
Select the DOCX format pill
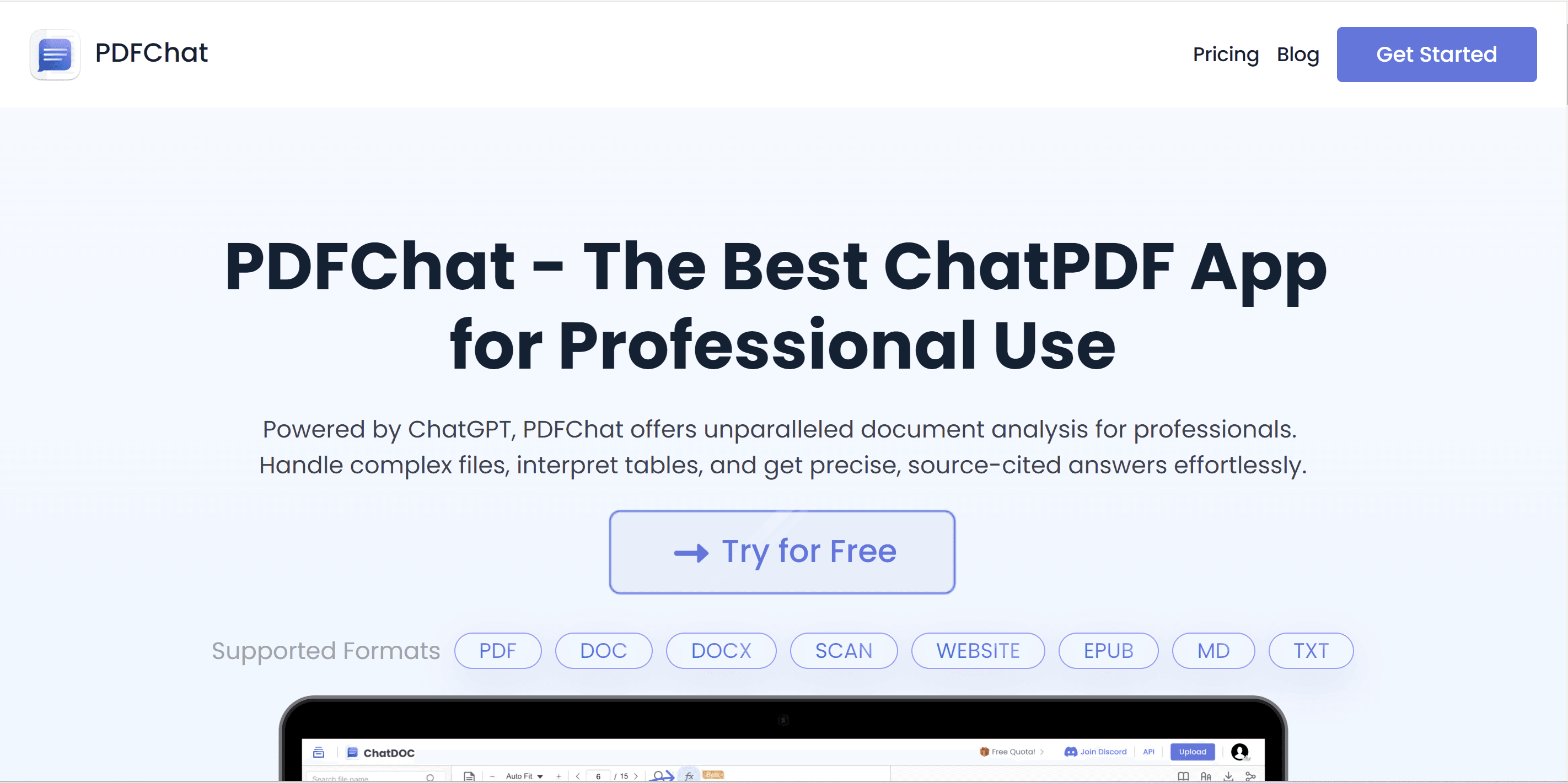pos(721,650)
